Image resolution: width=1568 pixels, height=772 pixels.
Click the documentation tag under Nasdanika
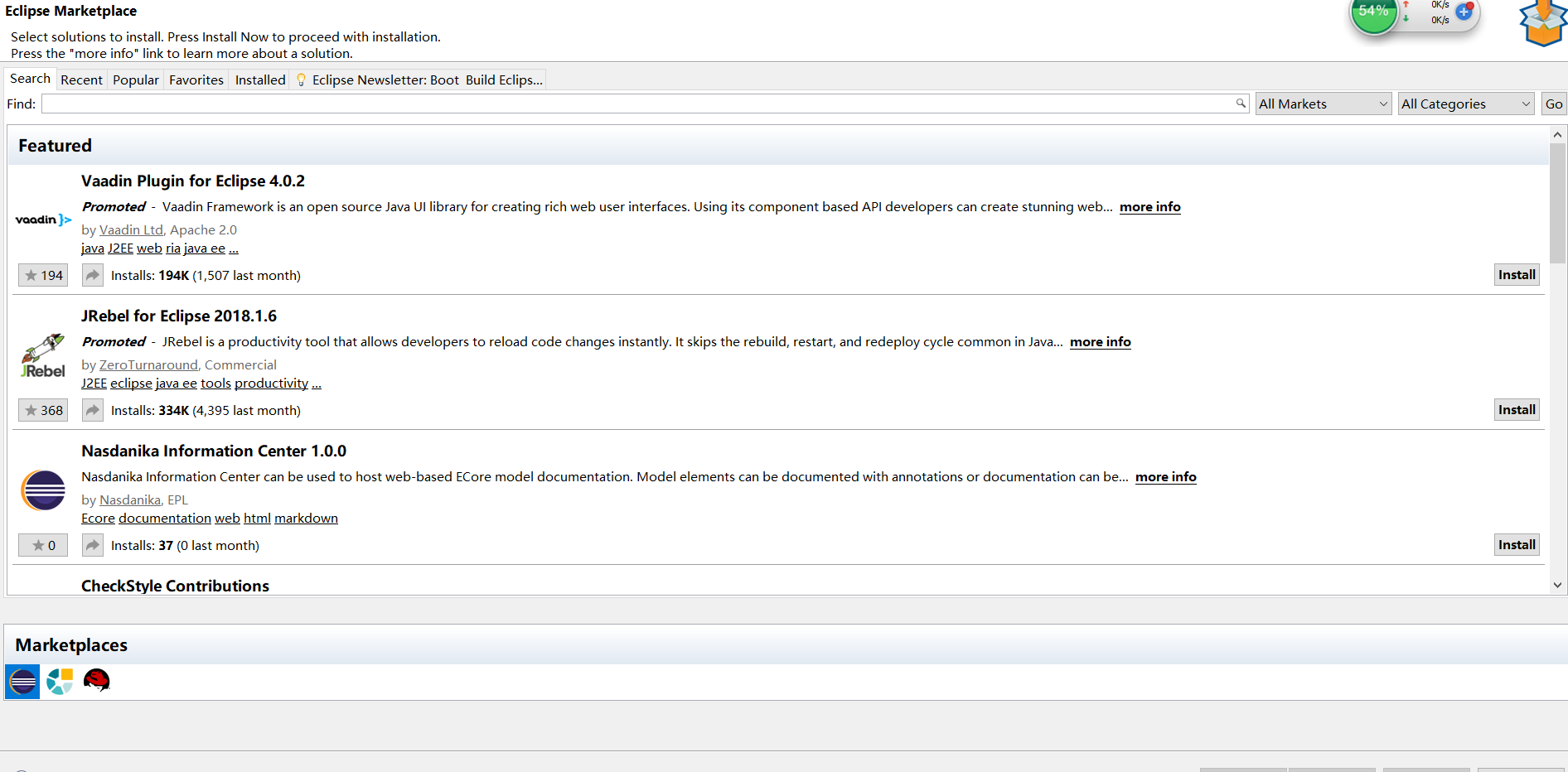point(165,519)
